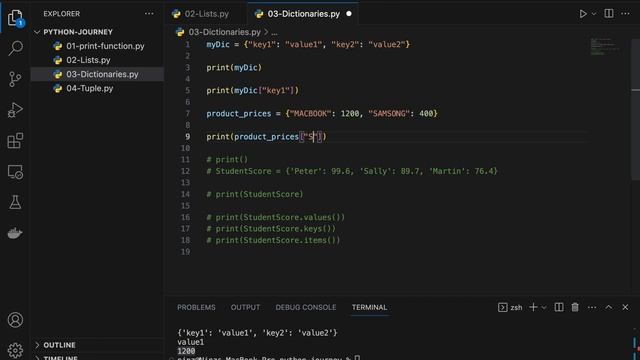Expand the OUTLINE section
The image size is (640, 360).
(x=59, y=345)
